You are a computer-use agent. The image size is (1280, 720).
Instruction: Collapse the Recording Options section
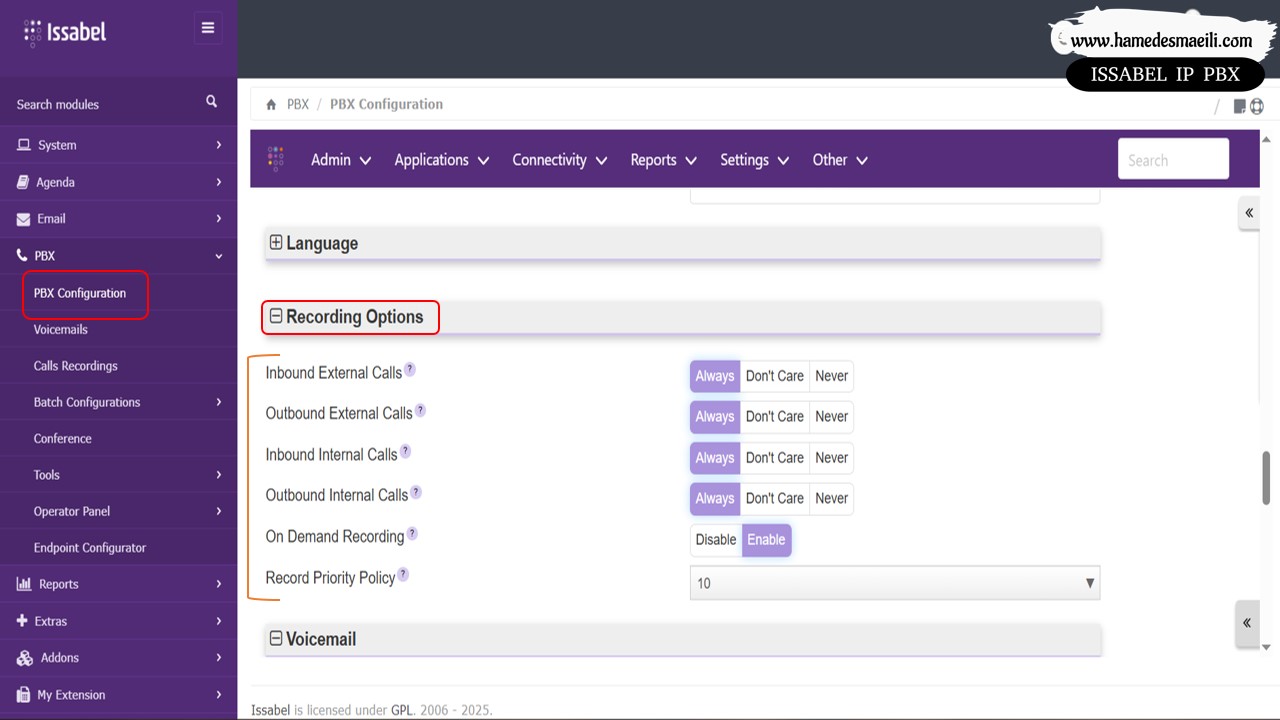pyautogui.click(x=277, y=317)
